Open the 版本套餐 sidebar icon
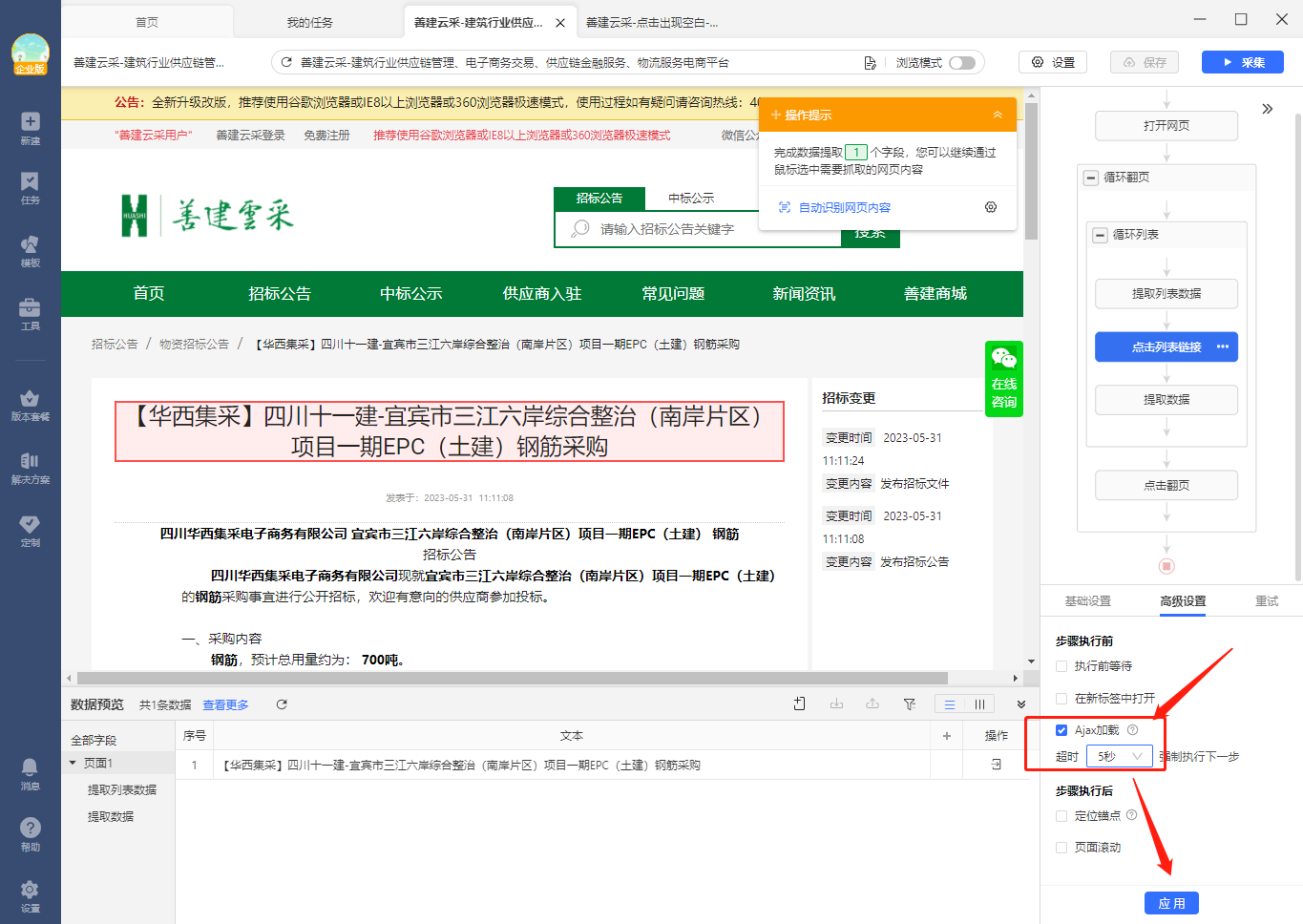1303x924 pixels. 31,405
